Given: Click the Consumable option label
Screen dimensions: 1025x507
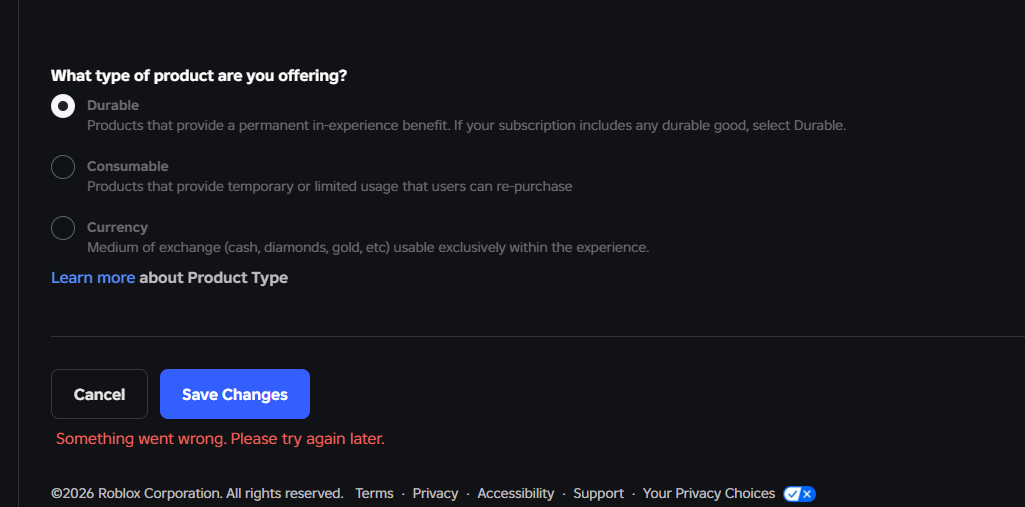Looking at the screenshot, I should tap(127, 167).
